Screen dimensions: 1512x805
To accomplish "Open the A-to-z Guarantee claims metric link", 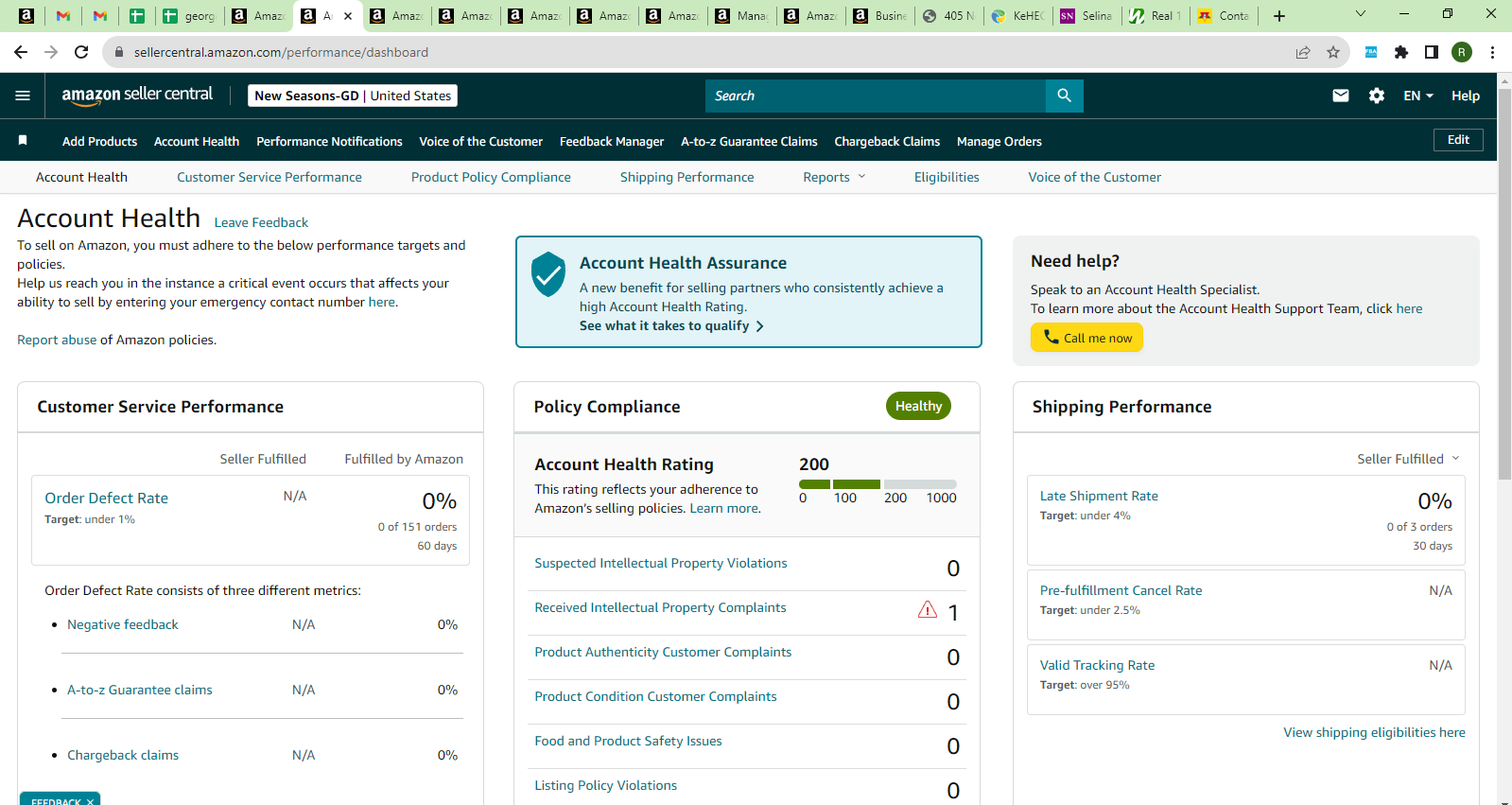I will (x=140, y=690).
